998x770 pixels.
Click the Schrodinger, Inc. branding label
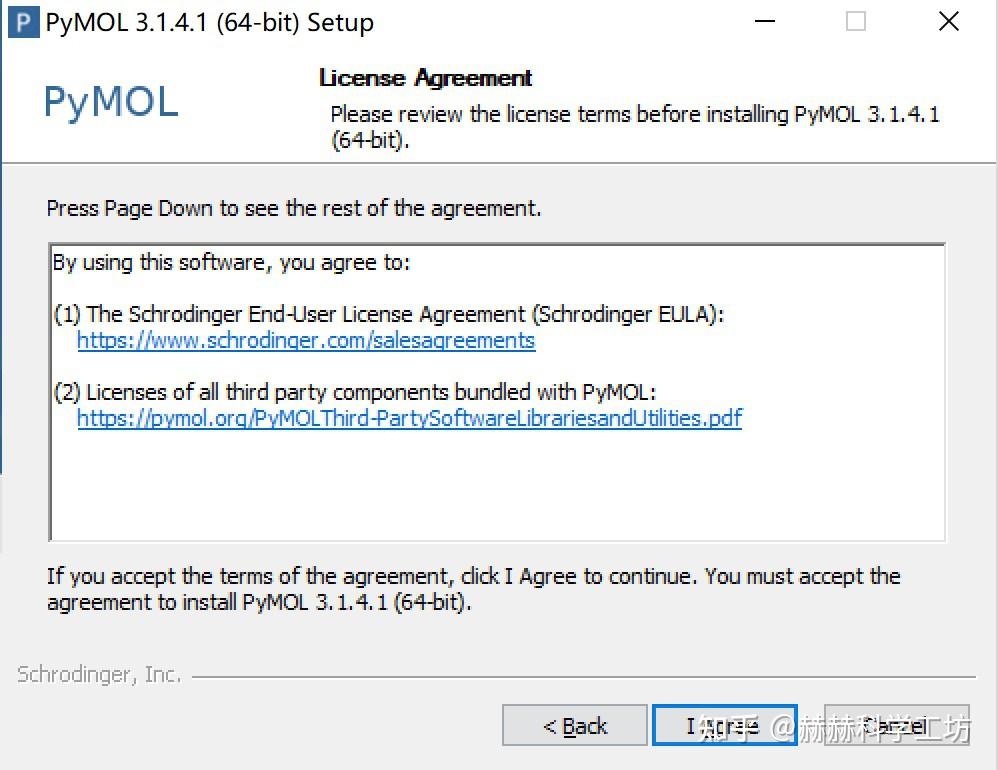99,675
